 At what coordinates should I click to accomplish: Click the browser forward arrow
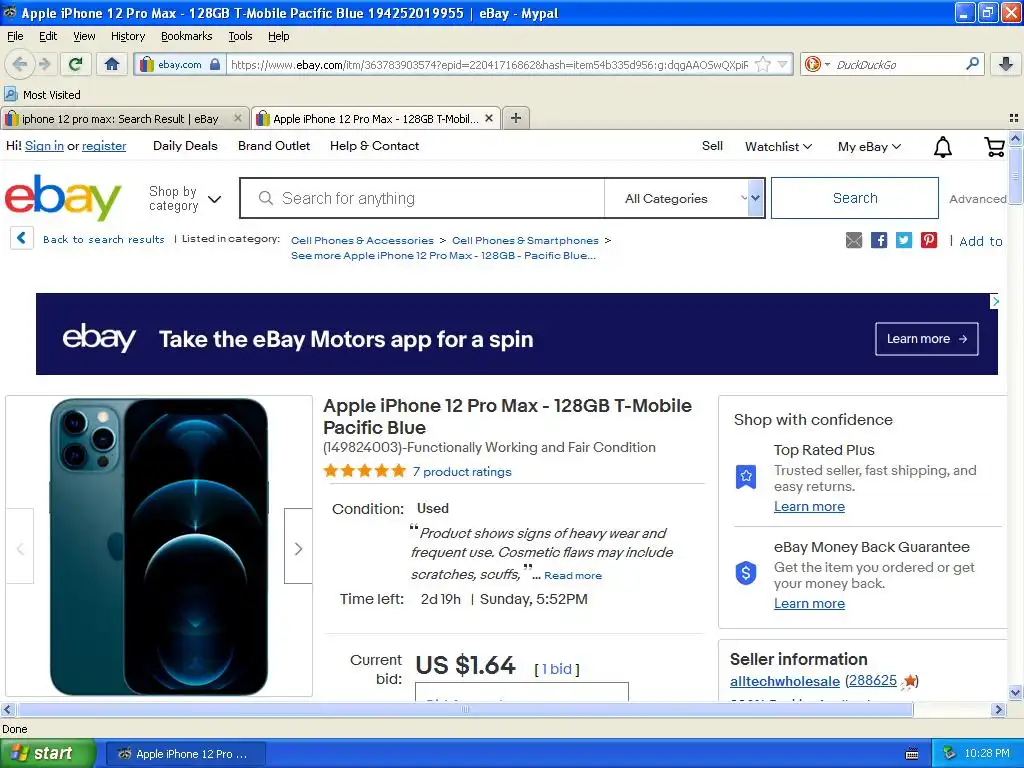click(45, 64)
